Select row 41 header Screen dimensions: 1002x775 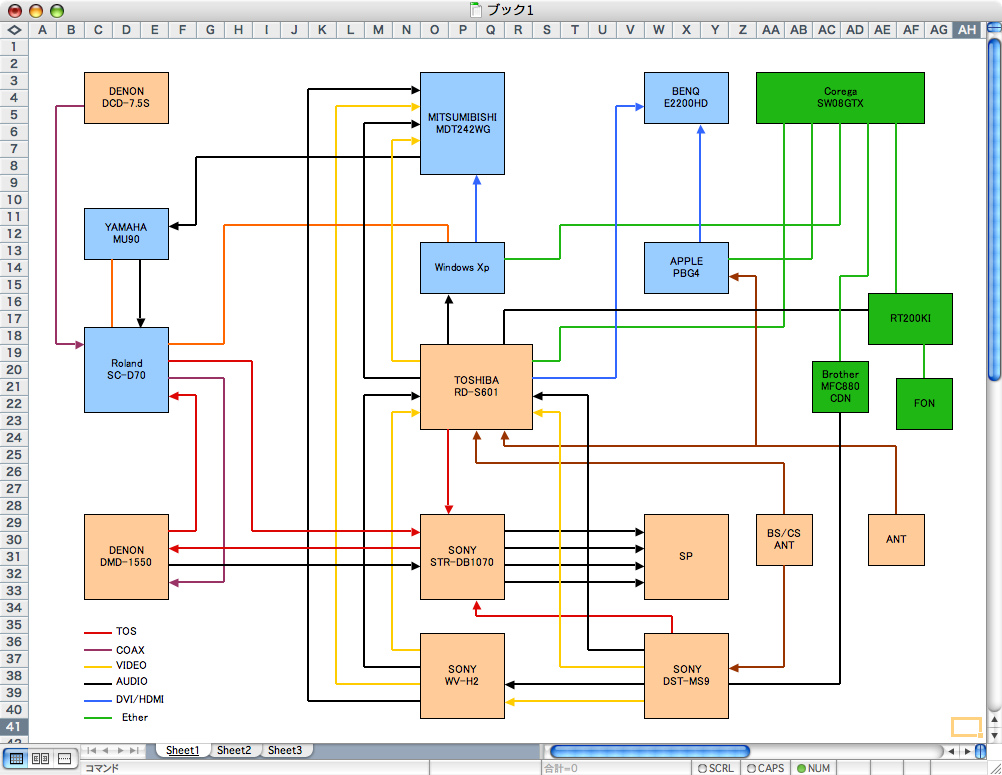pyautogui.click(x=14, y=726)
